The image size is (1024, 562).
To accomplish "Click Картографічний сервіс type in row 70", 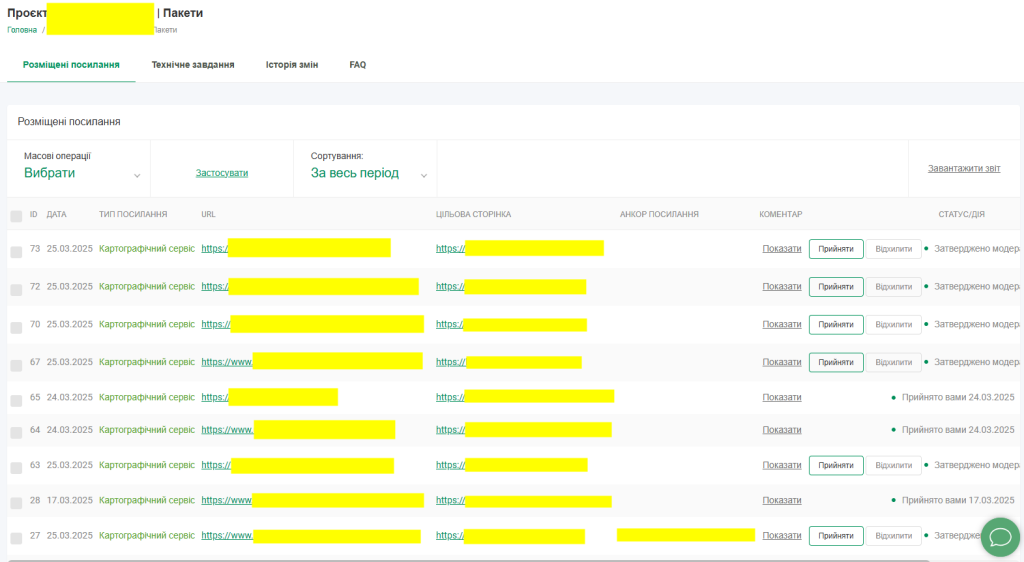I will (x=147, y=324).
